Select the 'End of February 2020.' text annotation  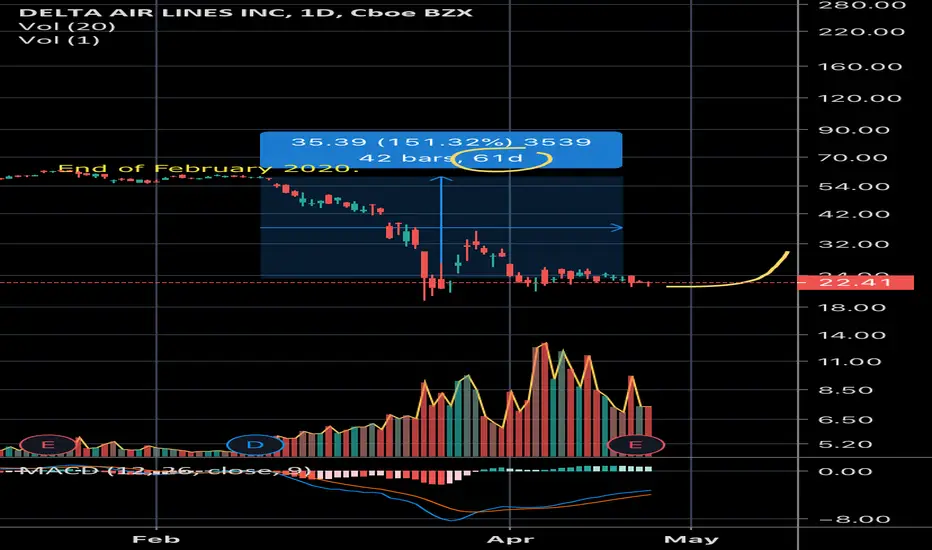click(x=208, y=168)
